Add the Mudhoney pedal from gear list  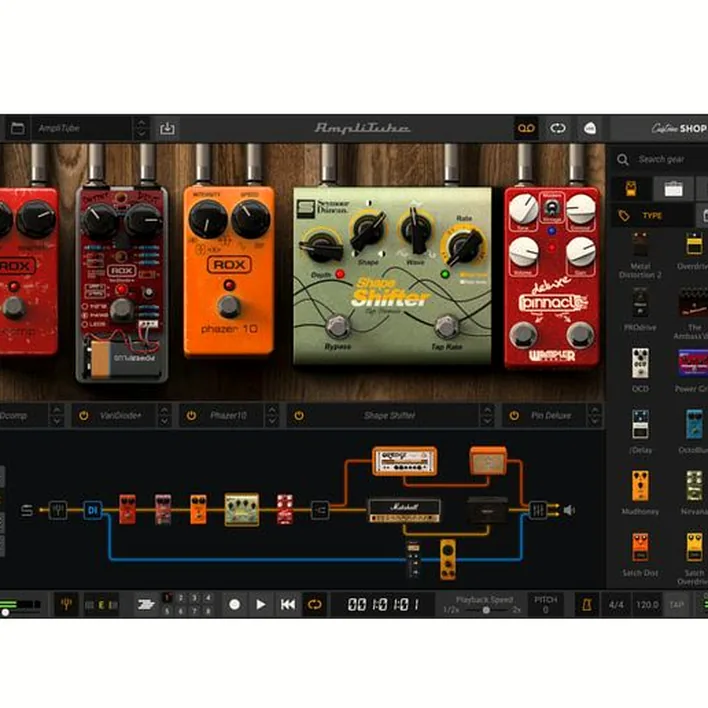pyautogui.click(x=640, y=486)
